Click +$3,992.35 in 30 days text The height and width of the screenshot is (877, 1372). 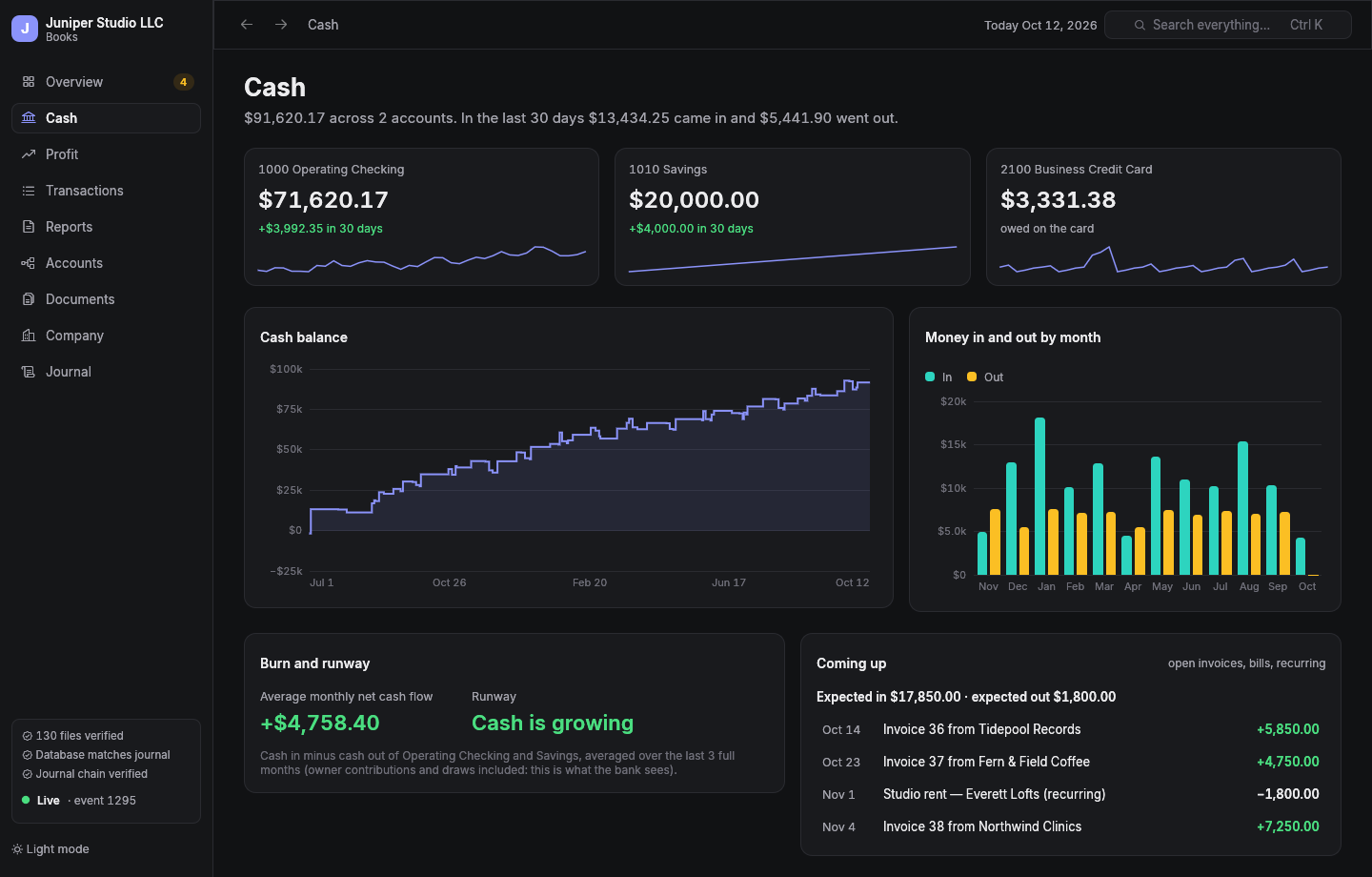[320, 229]
